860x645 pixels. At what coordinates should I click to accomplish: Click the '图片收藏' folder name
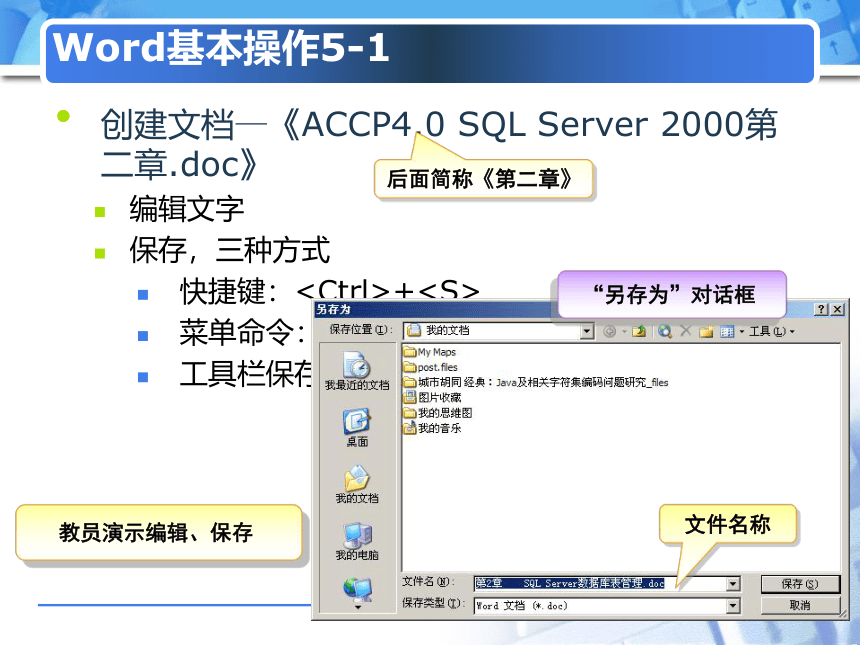tap(439, 398)
